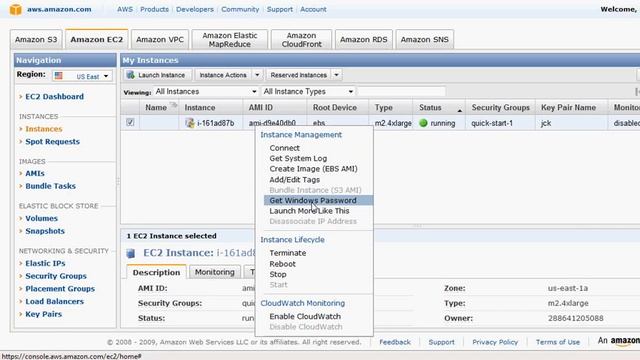Choose Launch More Like This
The image size is (640, 360).
pyautogui.click(x=309, y=211)
